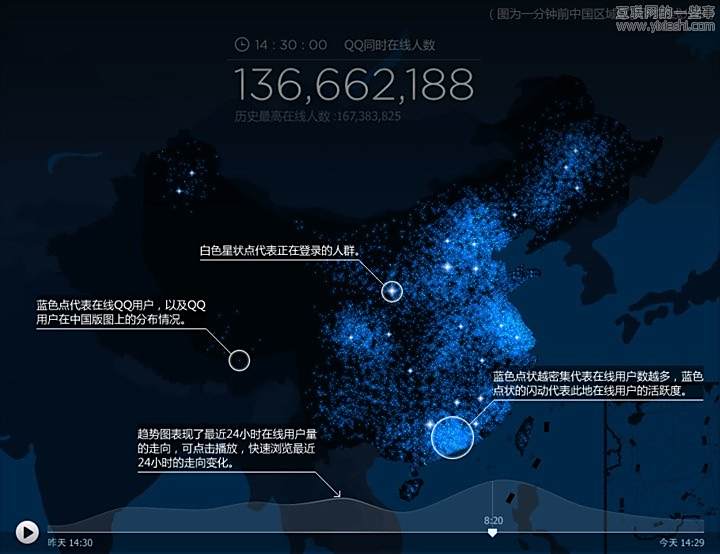Click the 今天 14:29 timeline end label
720x554 pixels.
[x=682, y=543]
